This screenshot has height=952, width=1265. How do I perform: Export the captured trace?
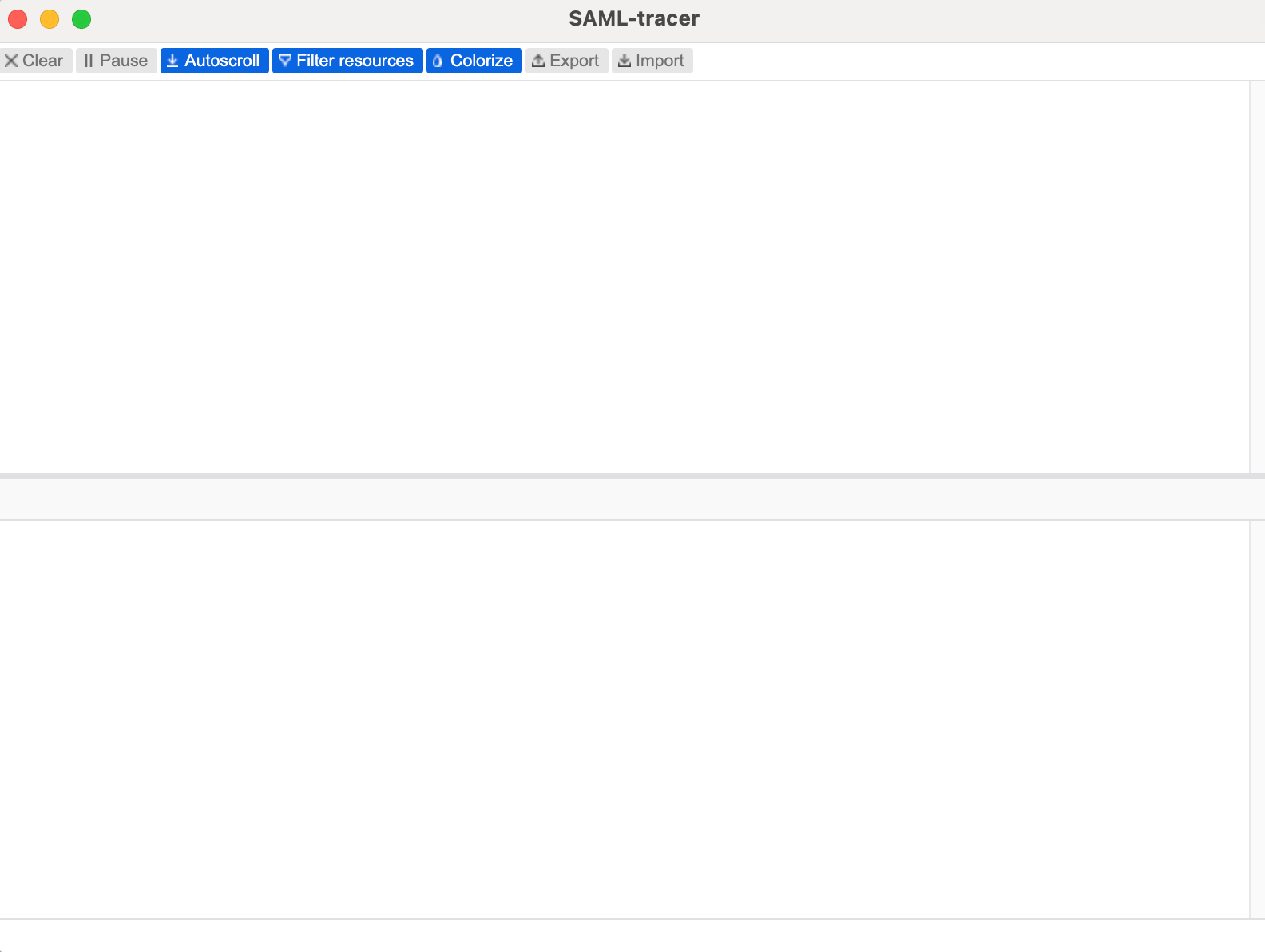(567, 61)
